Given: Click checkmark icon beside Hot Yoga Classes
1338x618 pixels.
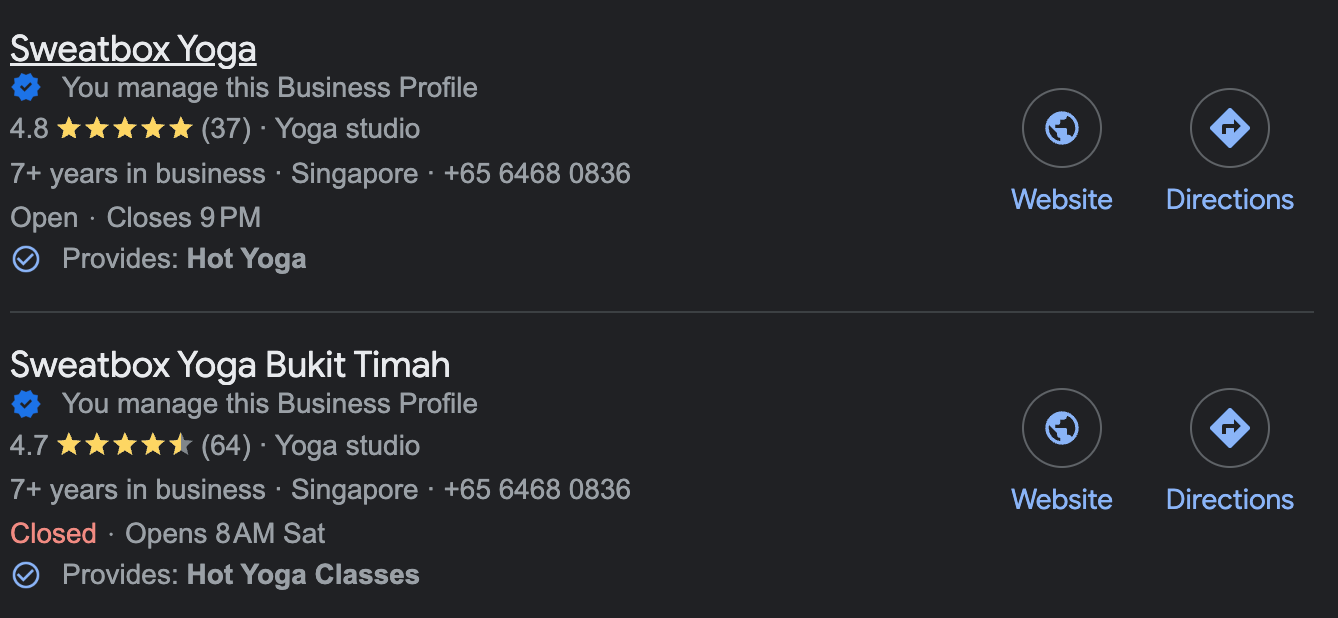Looking at the screenshot, I should pyautogui.click(x=26, y=575).
